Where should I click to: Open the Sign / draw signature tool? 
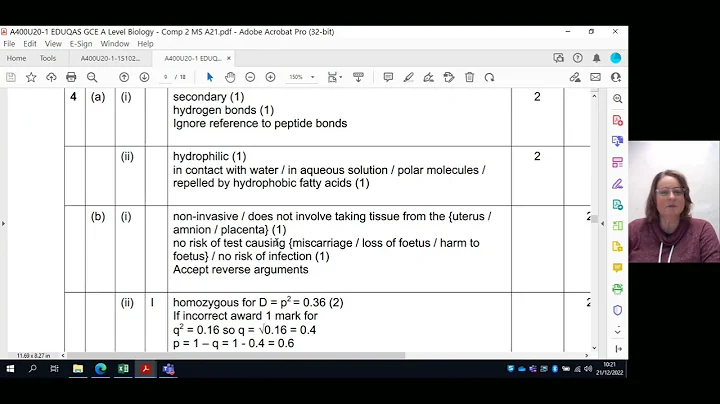pyautogui.click(x=428, y=77)
